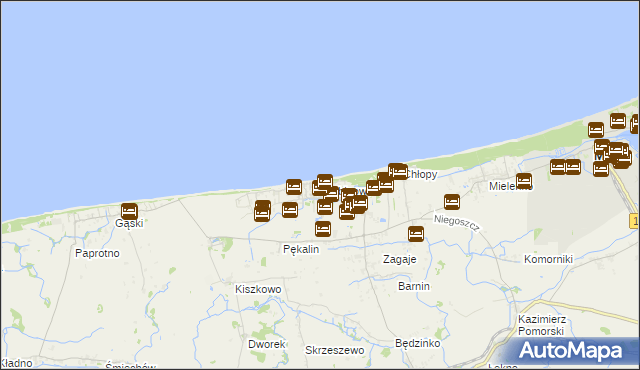Screen dimensions: 640x370
Task: Click the Kiszkowo place label
Action: pos(258,289)
